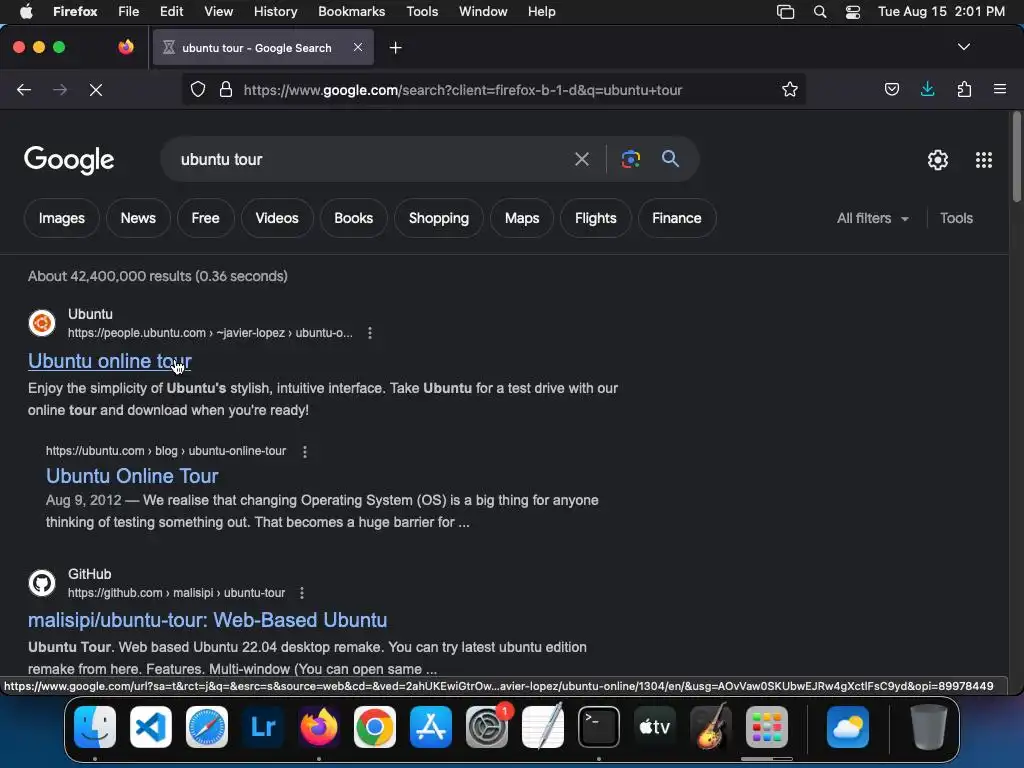
Task: Open the Firefox View pinned tab
Action: (x=126, y=47)
